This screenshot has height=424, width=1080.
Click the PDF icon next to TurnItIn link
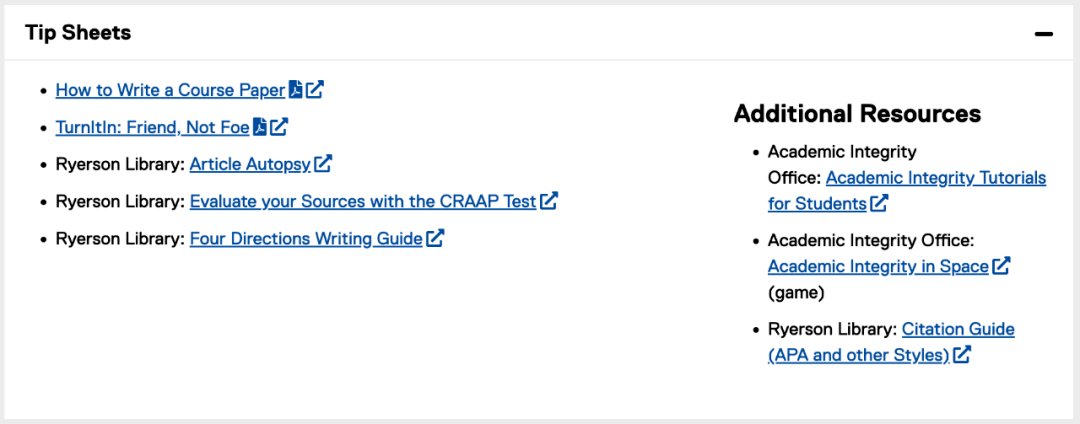point(260,127)
